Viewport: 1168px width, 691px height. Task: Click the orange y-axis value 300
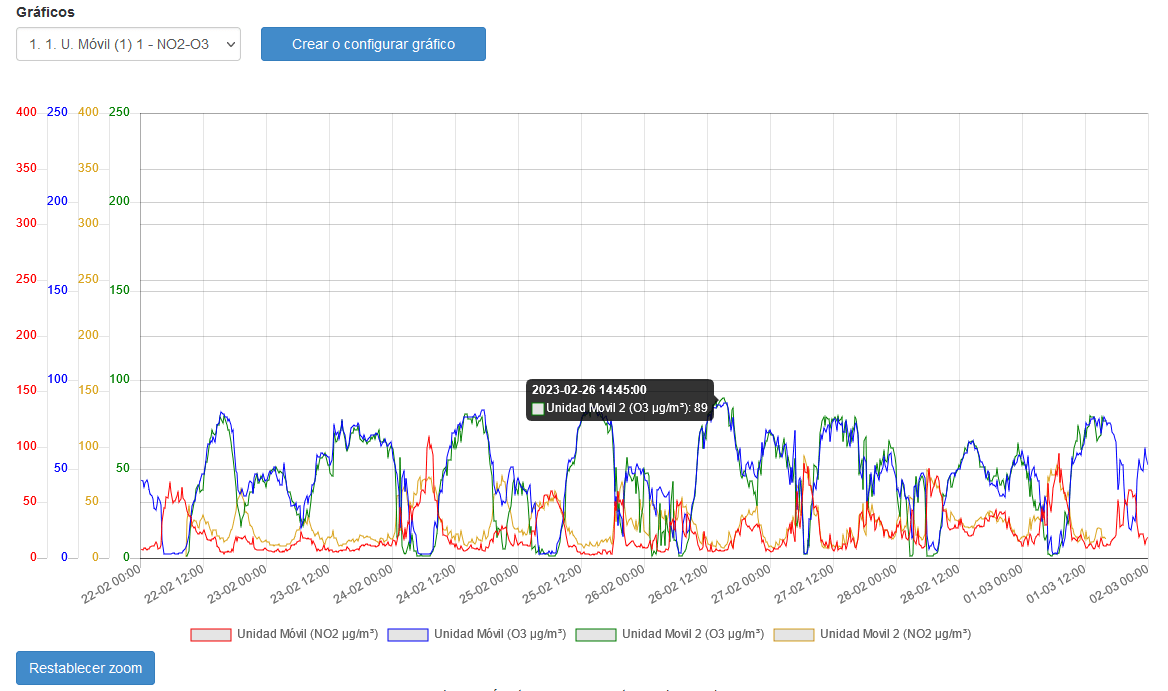point(88,223)
